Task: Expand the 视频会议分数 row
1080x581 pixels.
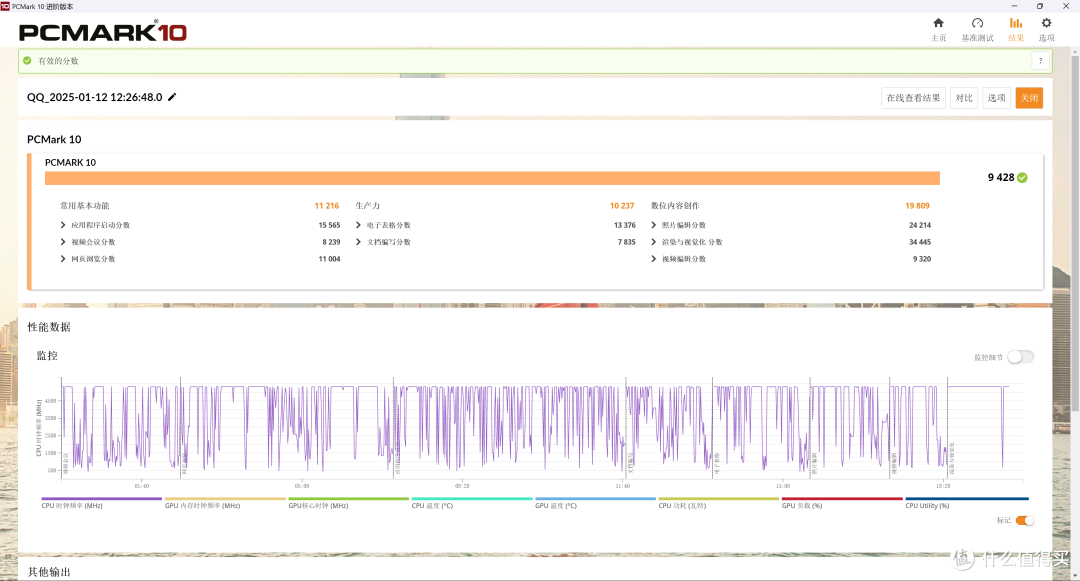Action: tap(63, 242)
